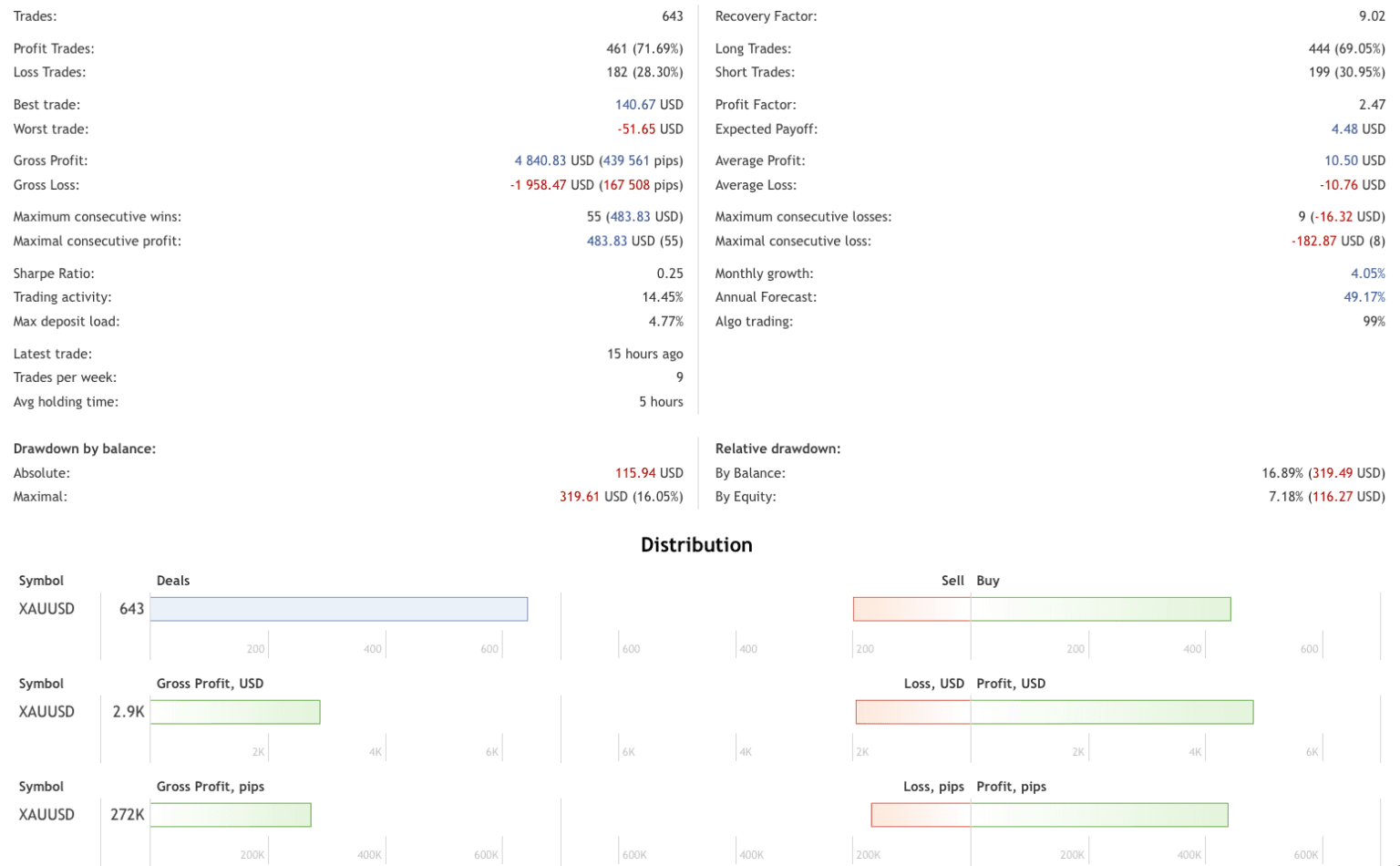Click the Best trade value 140.67 USD
The width and height of the screenshot is (1400, 866).
648,105
